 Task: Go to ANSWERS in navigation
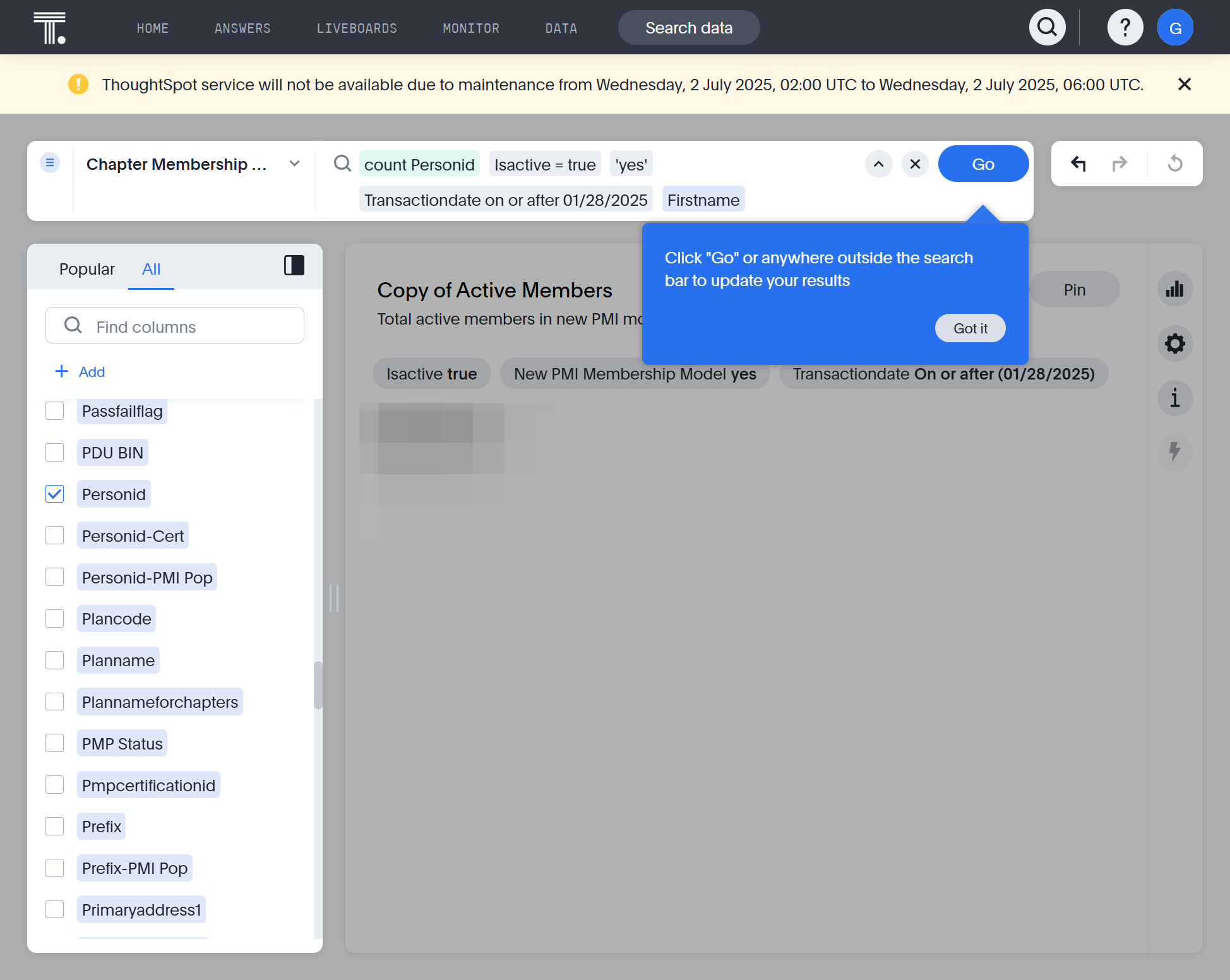pyautogui.click(x=242, y=28)
